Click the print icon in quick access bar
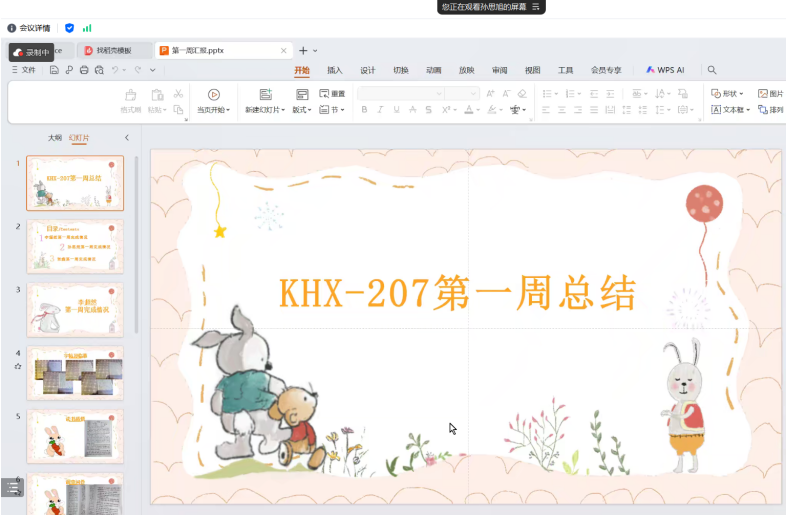This screenshot has height=515, width=786. pyautogui.click(x=84, y=70)
